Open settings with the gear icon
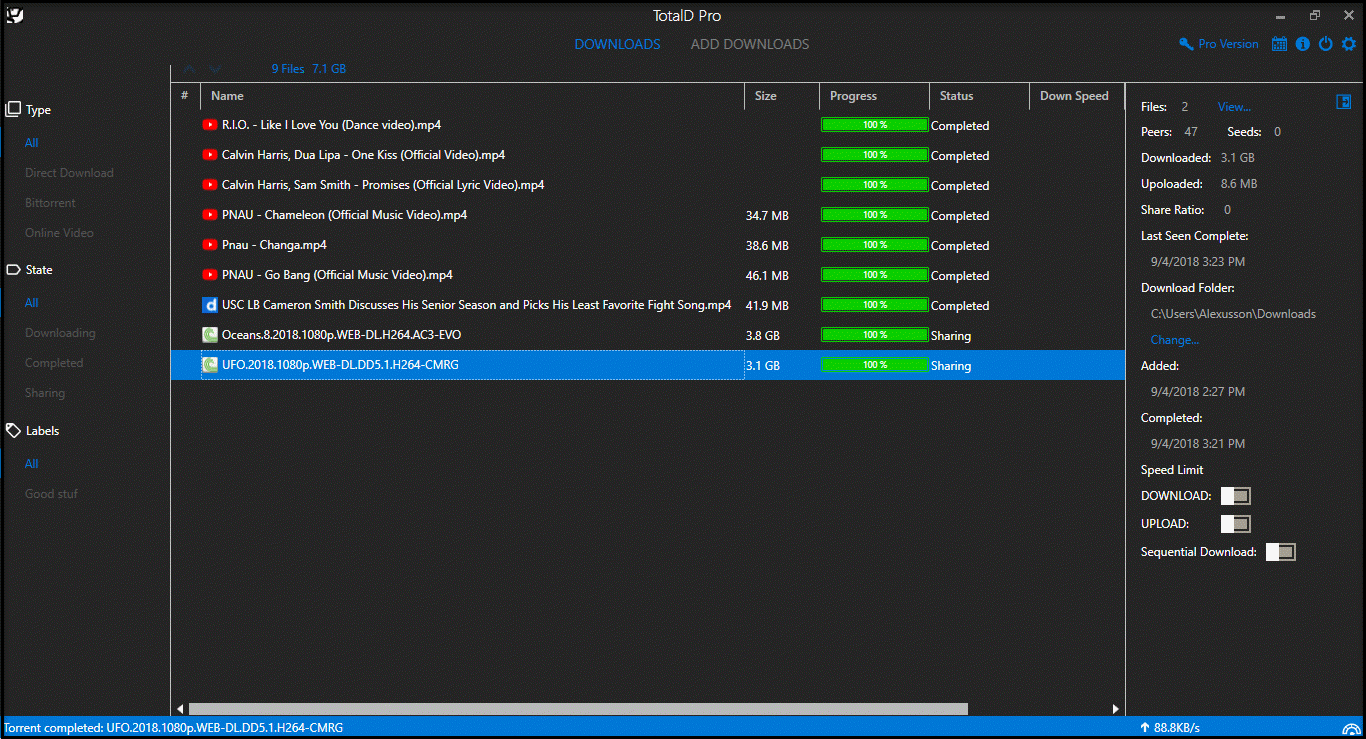The image size is (1366, 739). (1349, 44)
